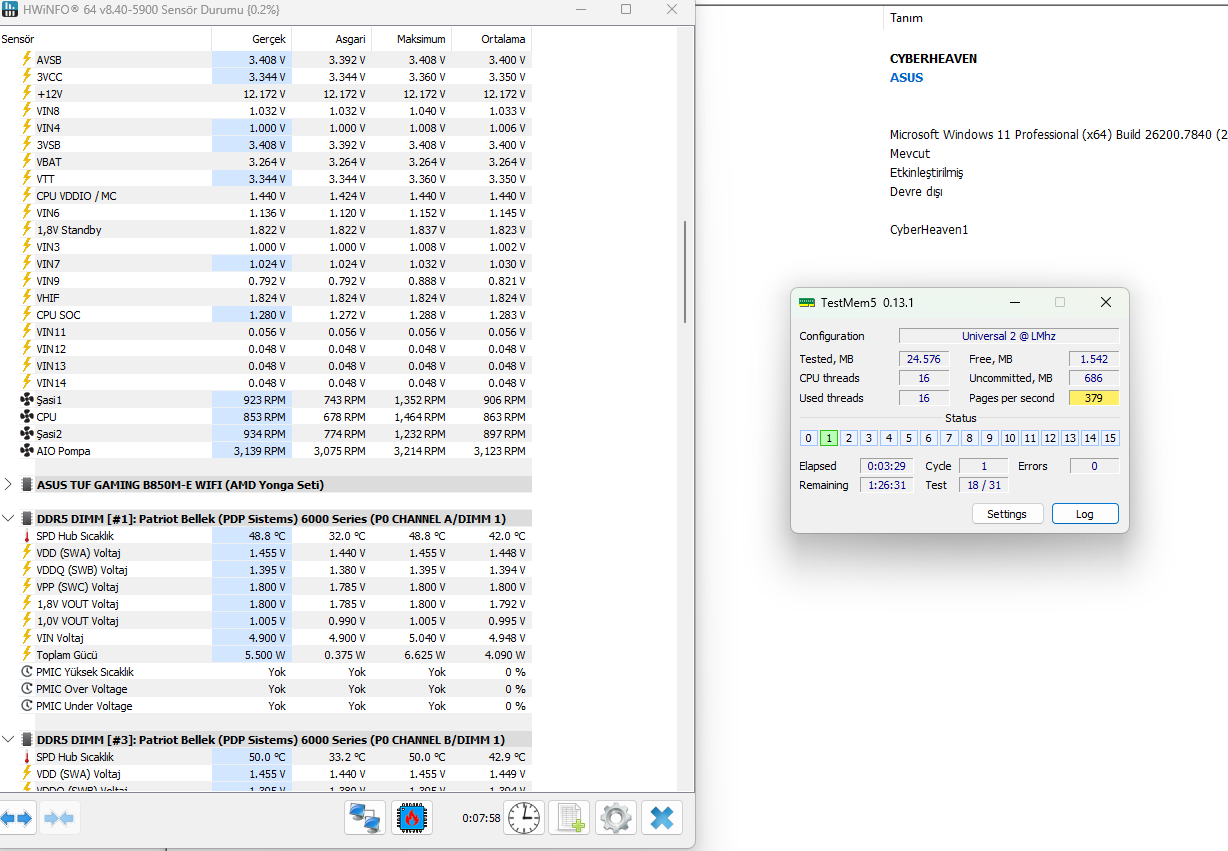Image resolution: width=1228 pixels, height=851 pixels.
Task: Click the Uncommitted MB value 686
Action: tap(1094, 378)
